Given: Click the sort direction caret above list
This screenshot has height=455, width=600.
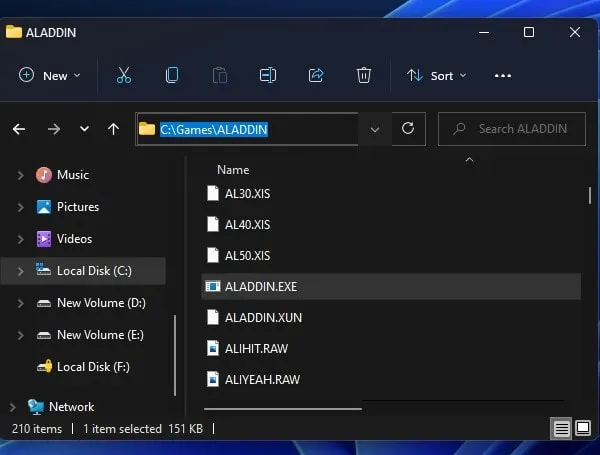Looking at the screenshot, I should pyautogui.click(x=469, y=159).
